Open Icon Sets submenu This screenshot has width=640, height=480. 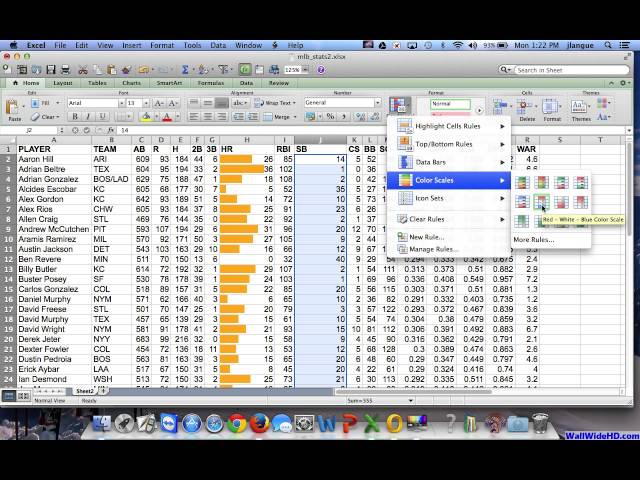(x=449, y=198)
